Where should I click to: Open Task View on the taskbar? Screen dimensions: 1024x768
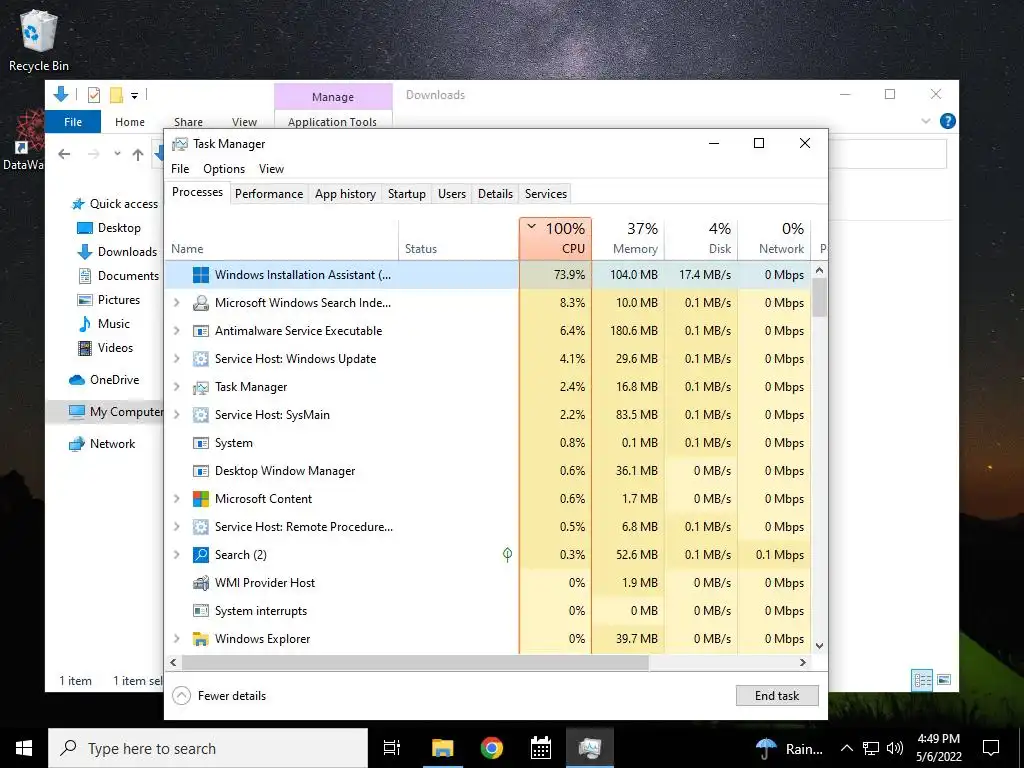(392, 748)
